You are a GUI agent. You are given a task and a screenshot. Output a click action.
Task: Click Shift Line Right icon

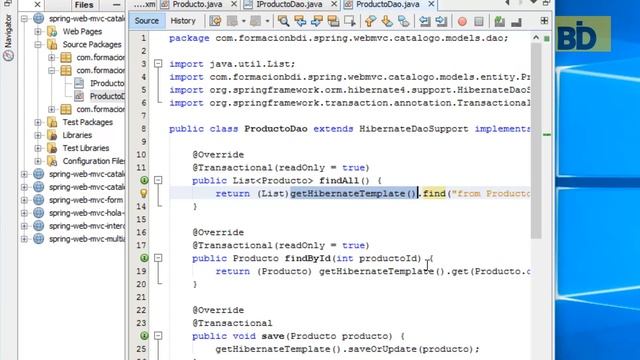(x=441, y=21)
